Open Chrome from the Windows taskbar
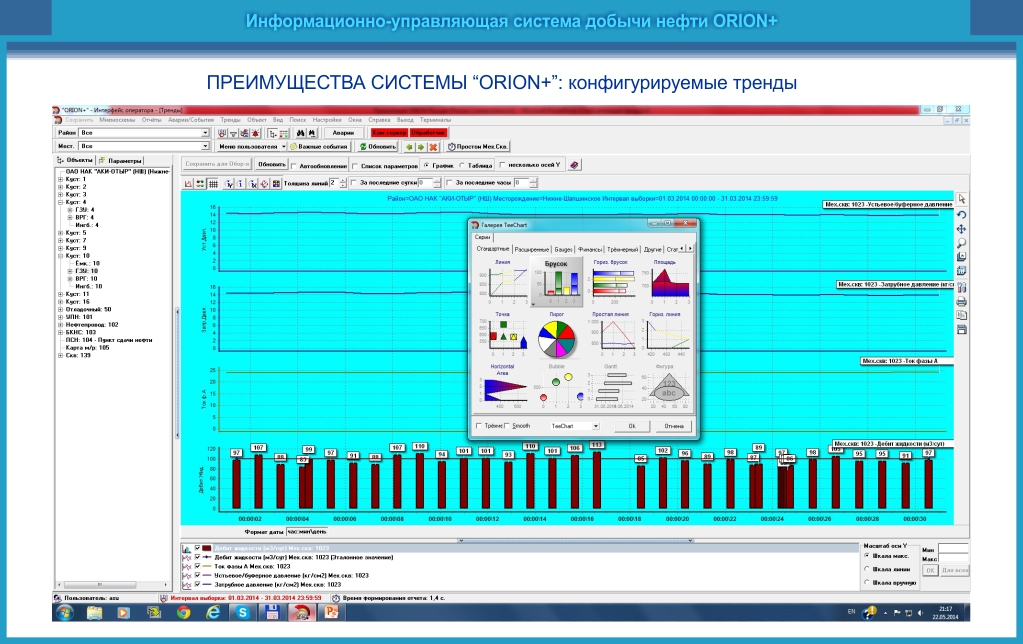Viewport: 1023px width, 644px height. pyautogui.click(x=183, y=613)
